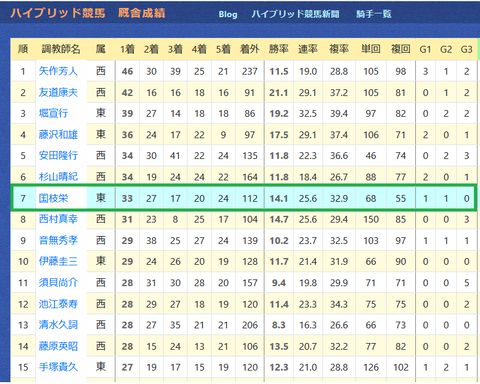Image resolution: width=480 pixels, height=384 pixels.
Task: Open trainer 安田隆行 page
Action: click(x=58, y=156)
